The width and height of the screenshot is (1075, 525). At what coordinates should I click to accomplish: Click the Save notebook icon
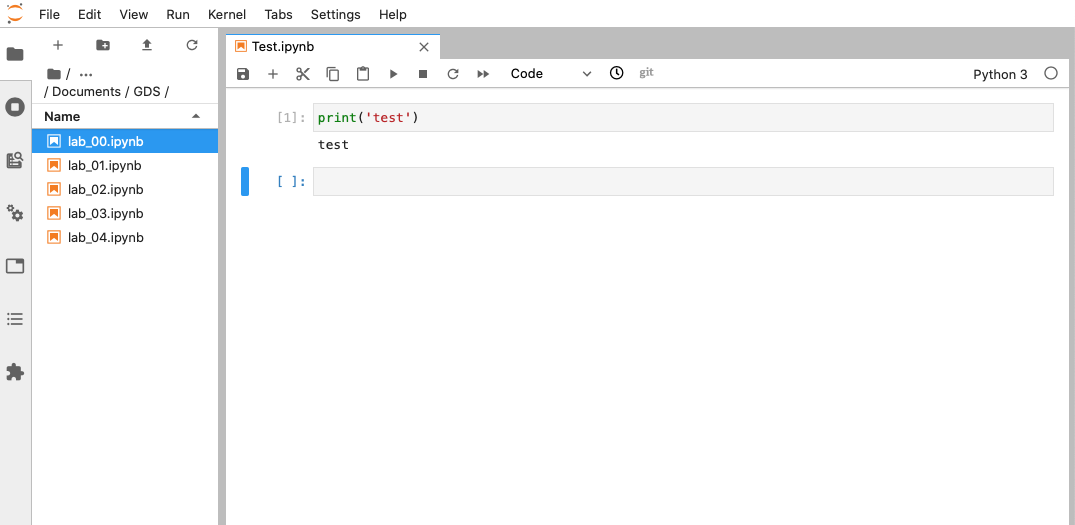243,74
